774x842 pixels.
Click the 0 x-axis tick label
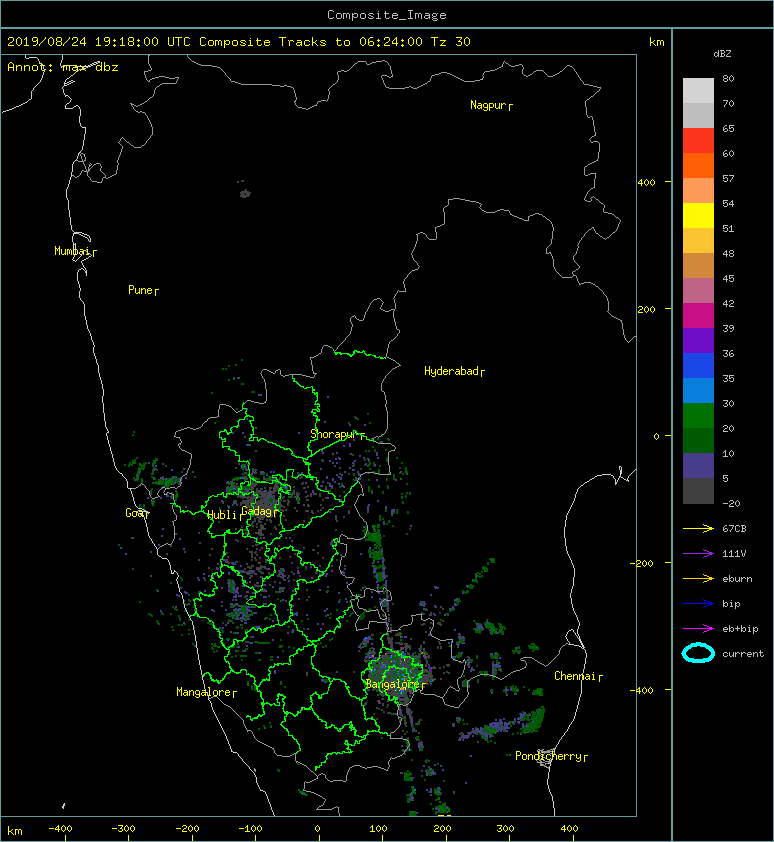tap(317, 829)
